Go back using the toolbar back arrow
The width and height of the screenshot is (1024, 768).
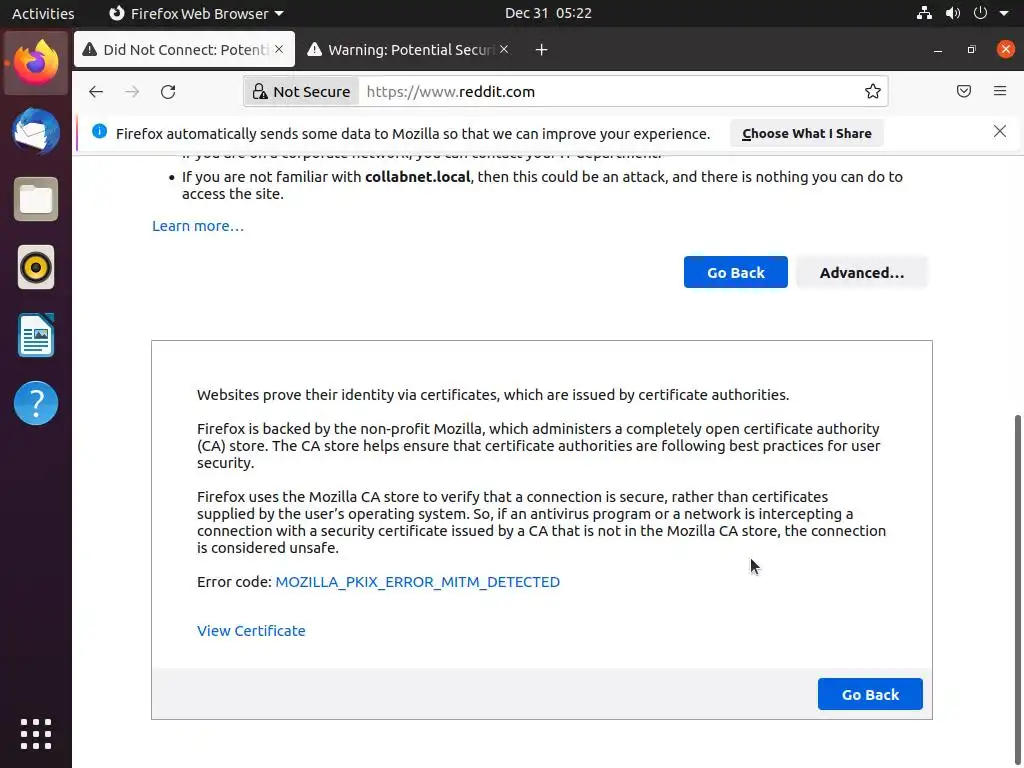[96, 91]
